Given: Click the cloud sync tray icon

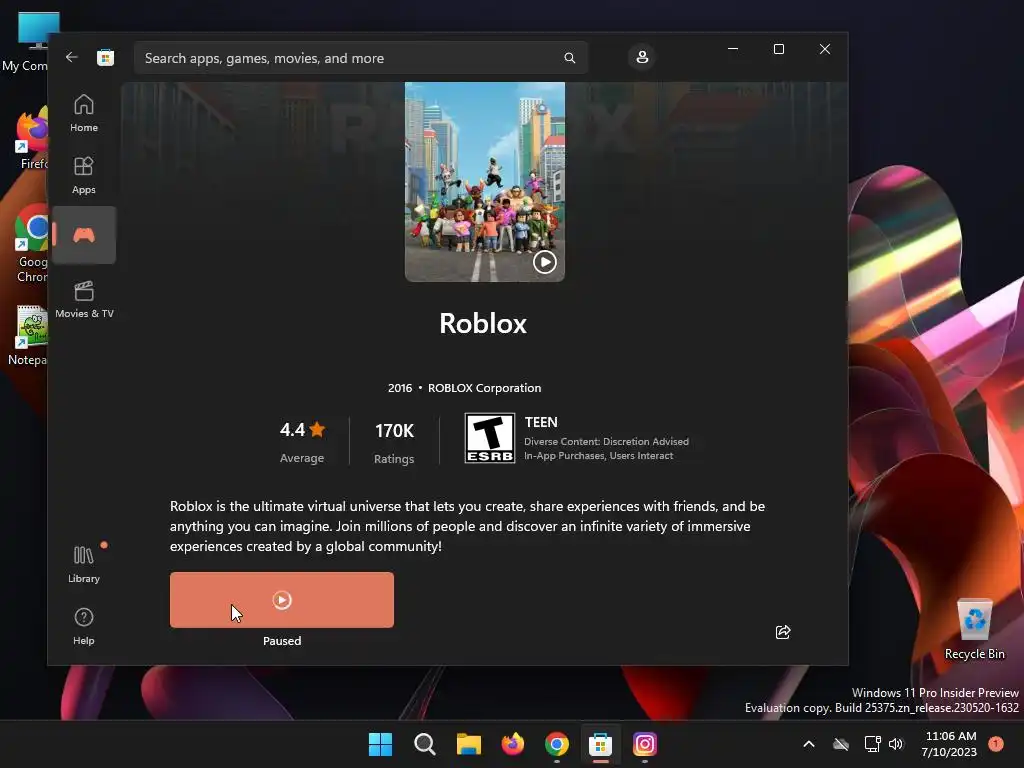Looking at the screenshot, I should pyautogui.click(x=840, y=744).
